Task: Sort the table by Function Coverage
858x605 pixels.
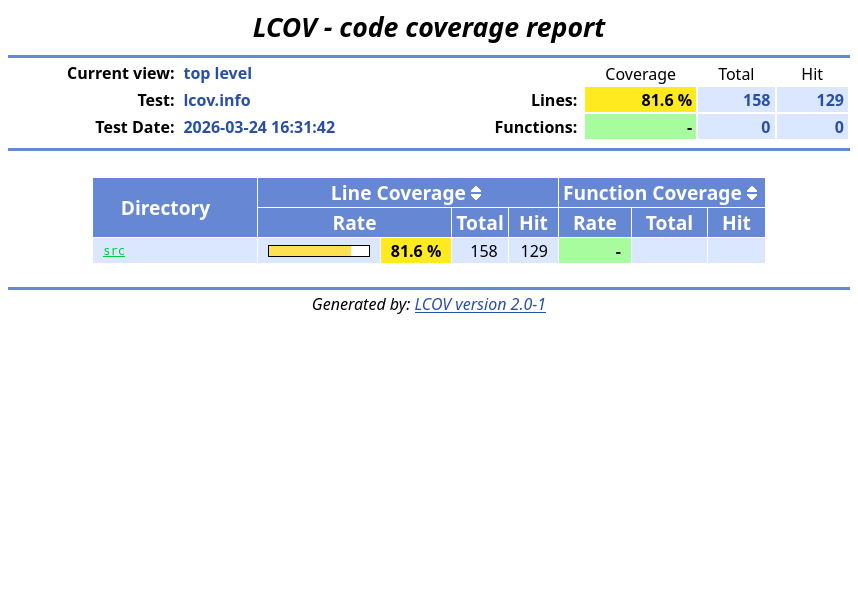Action: pos(752,194)
